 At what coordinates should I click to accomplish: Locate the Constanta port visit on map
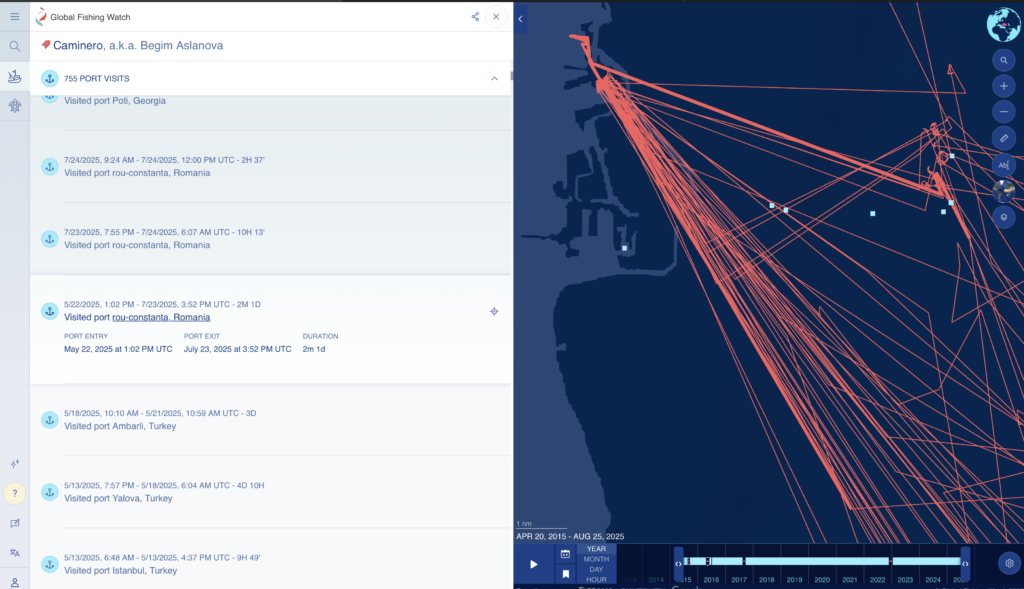pyautogui.click(x=494, y=311)
